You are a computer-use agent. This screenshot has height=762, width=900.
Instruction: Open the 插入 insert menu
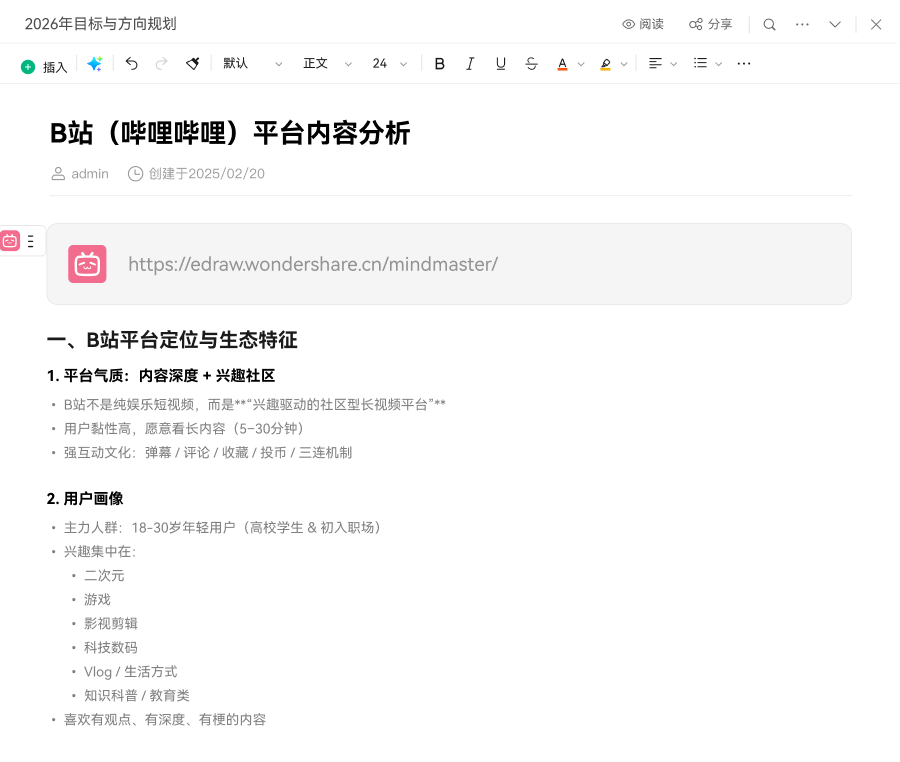44,67
